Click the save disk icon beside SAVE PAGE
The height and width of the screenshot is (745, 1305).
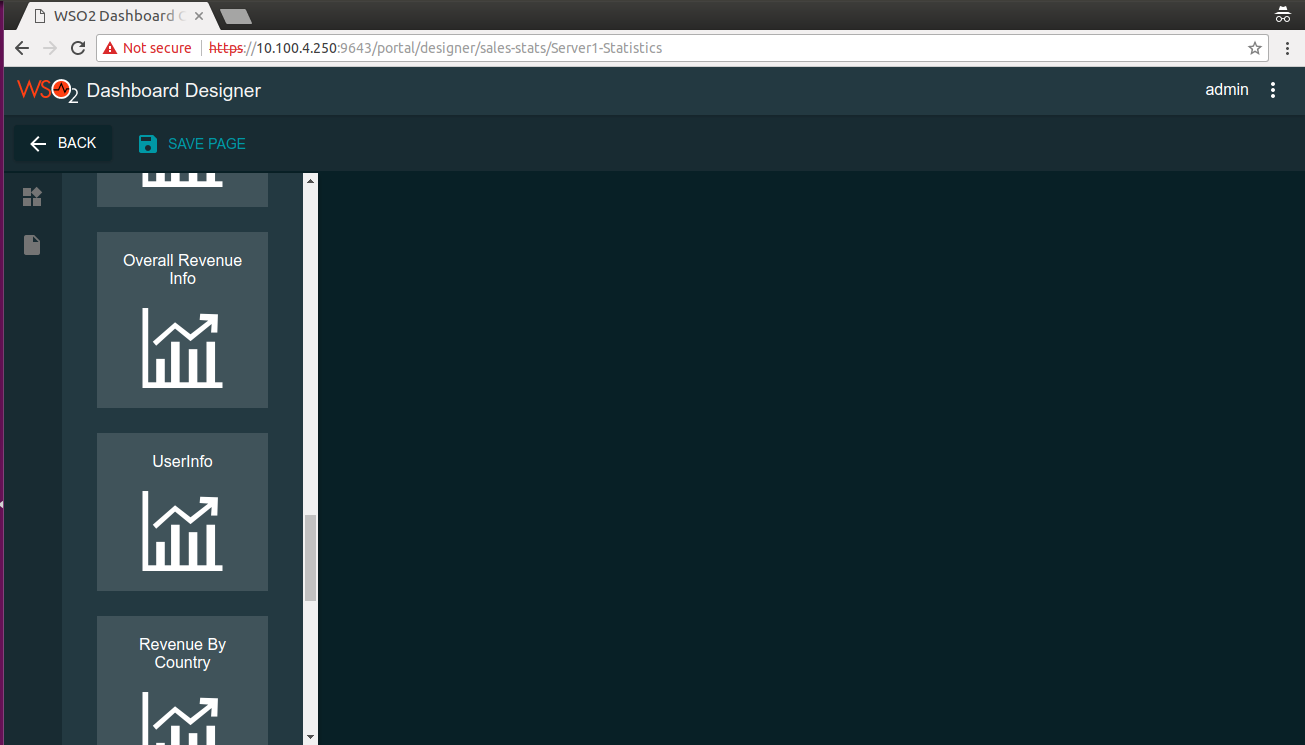147,143
